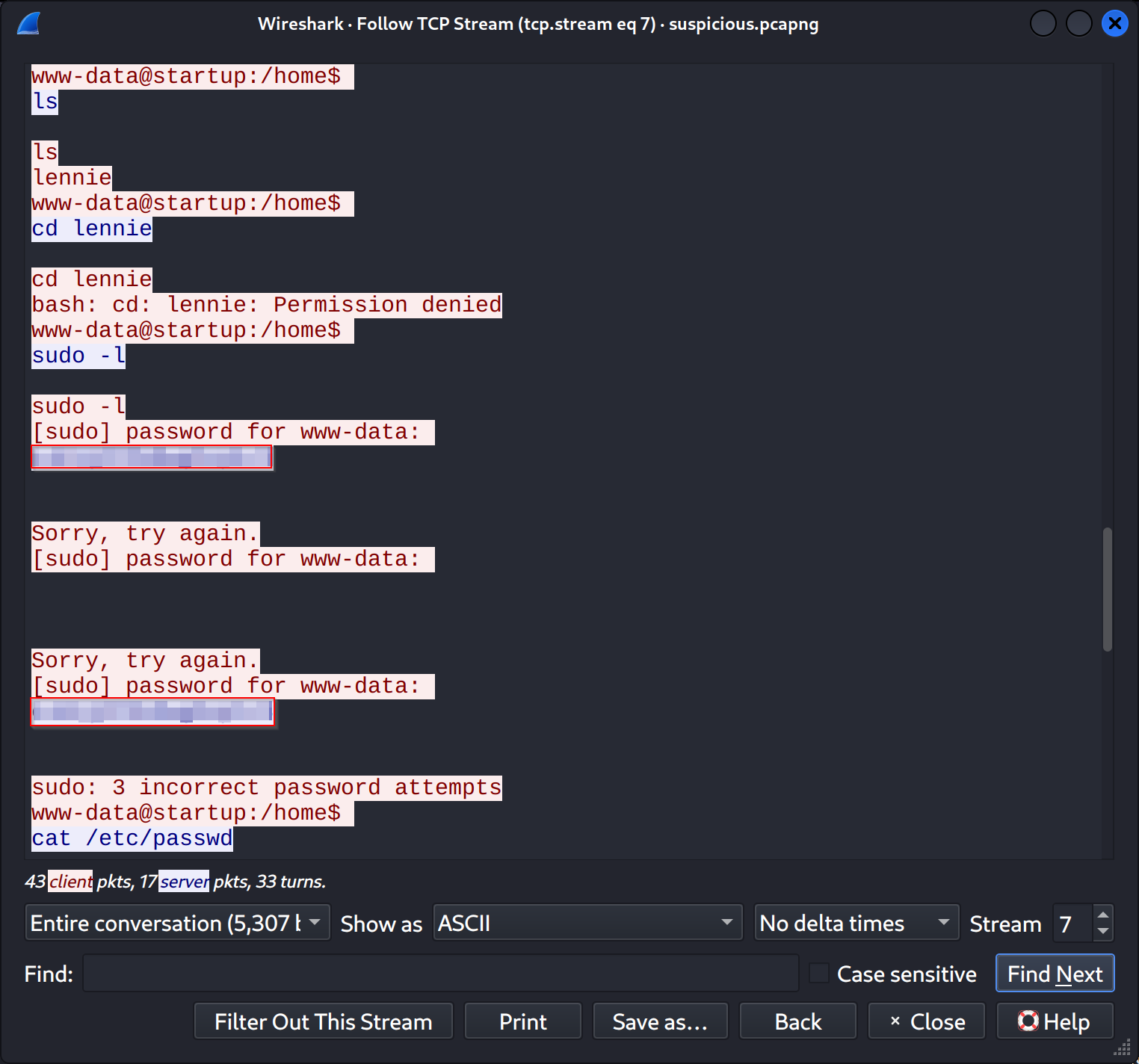
Task: Click the Print button
Action: tap(522, 1021)
